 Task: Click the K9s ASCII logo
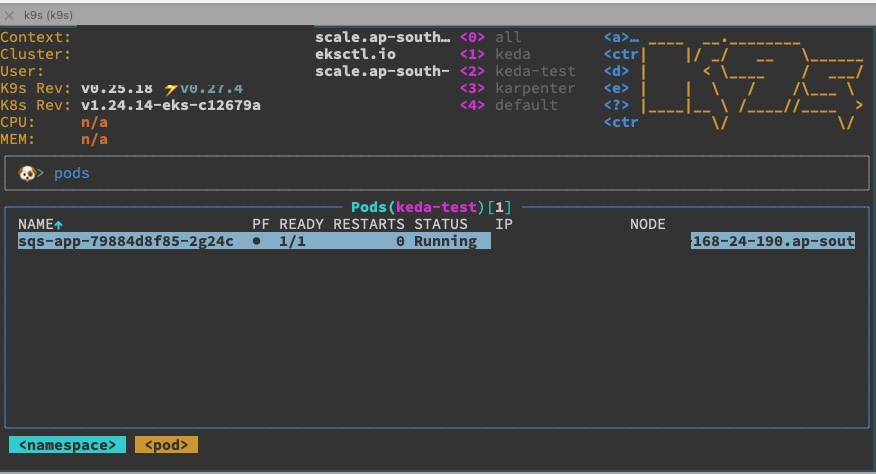coord(753,84)
